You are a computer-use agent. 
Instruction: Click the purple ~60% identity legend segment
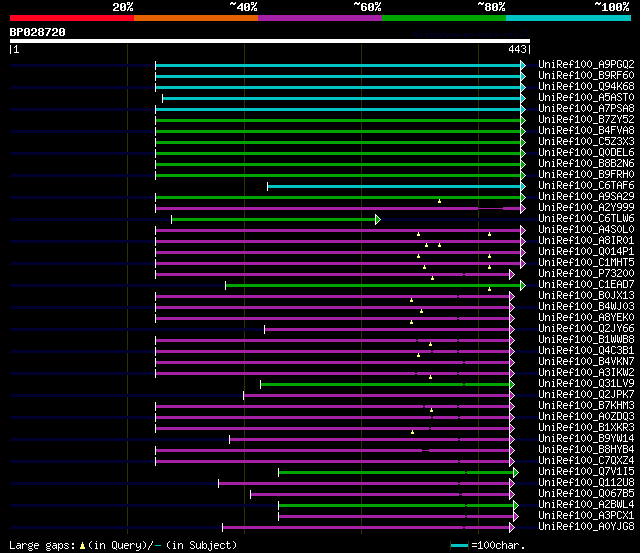[320, 18]
